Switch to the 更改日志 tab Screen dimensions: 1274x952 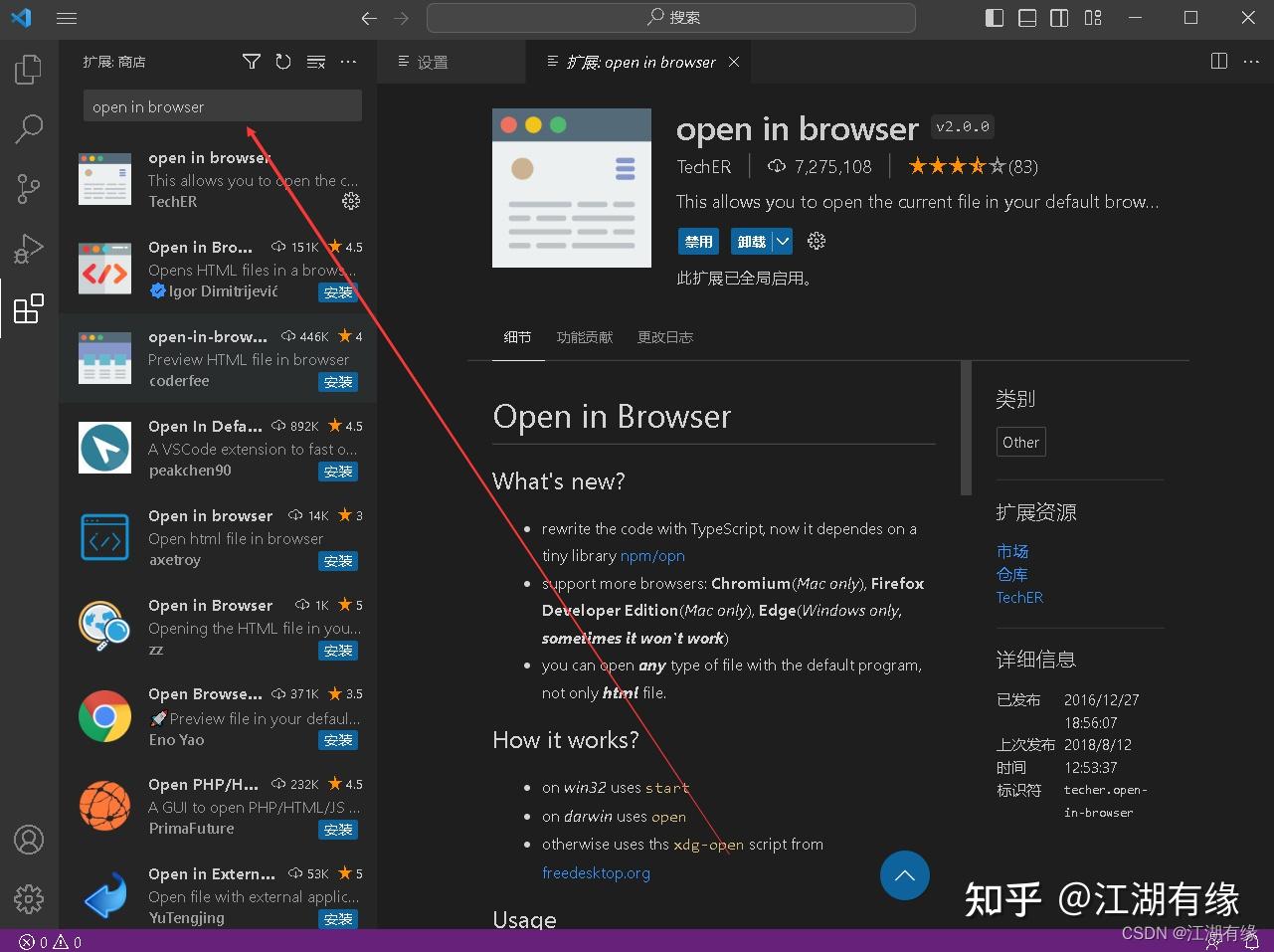664,336
